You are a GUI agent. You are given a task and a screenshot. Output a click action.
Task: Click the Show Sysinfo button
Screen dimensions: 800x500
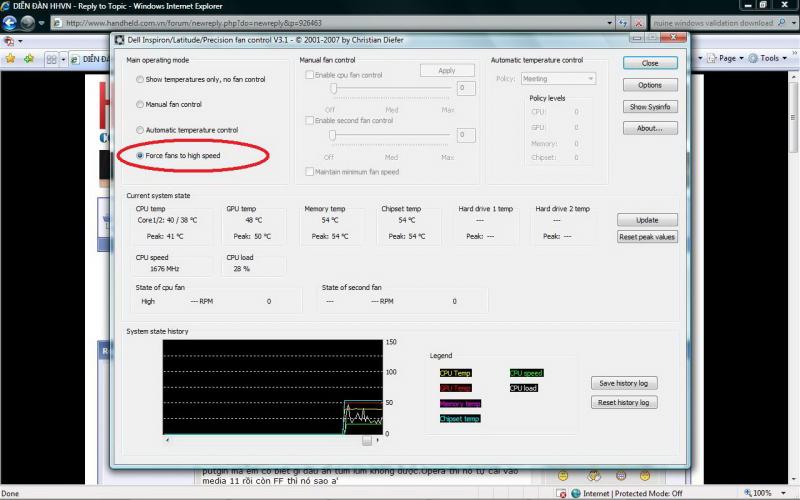click(x=649, y=107)
